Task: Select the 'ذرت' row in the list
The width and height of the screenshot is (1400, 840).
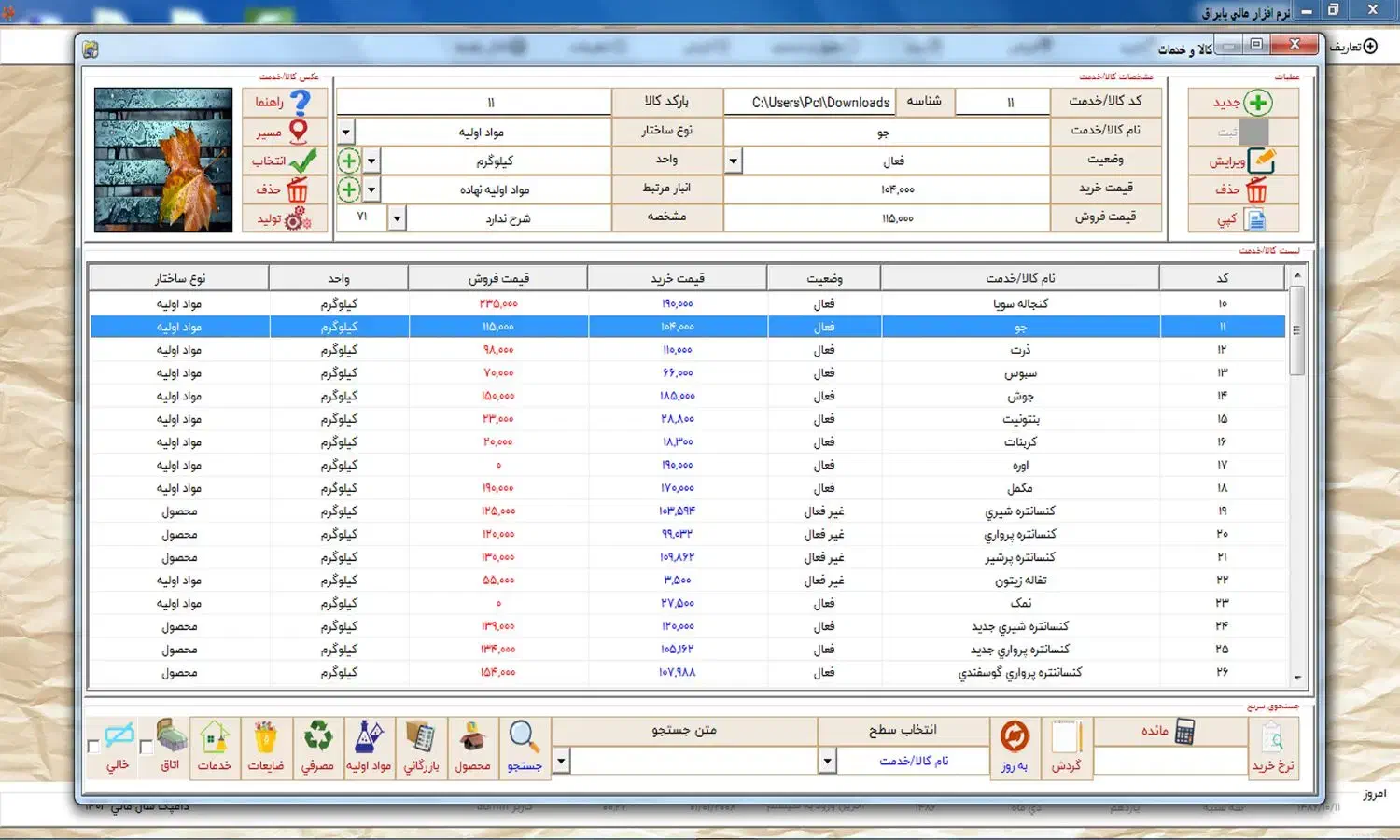Action: coord(1020,350)
